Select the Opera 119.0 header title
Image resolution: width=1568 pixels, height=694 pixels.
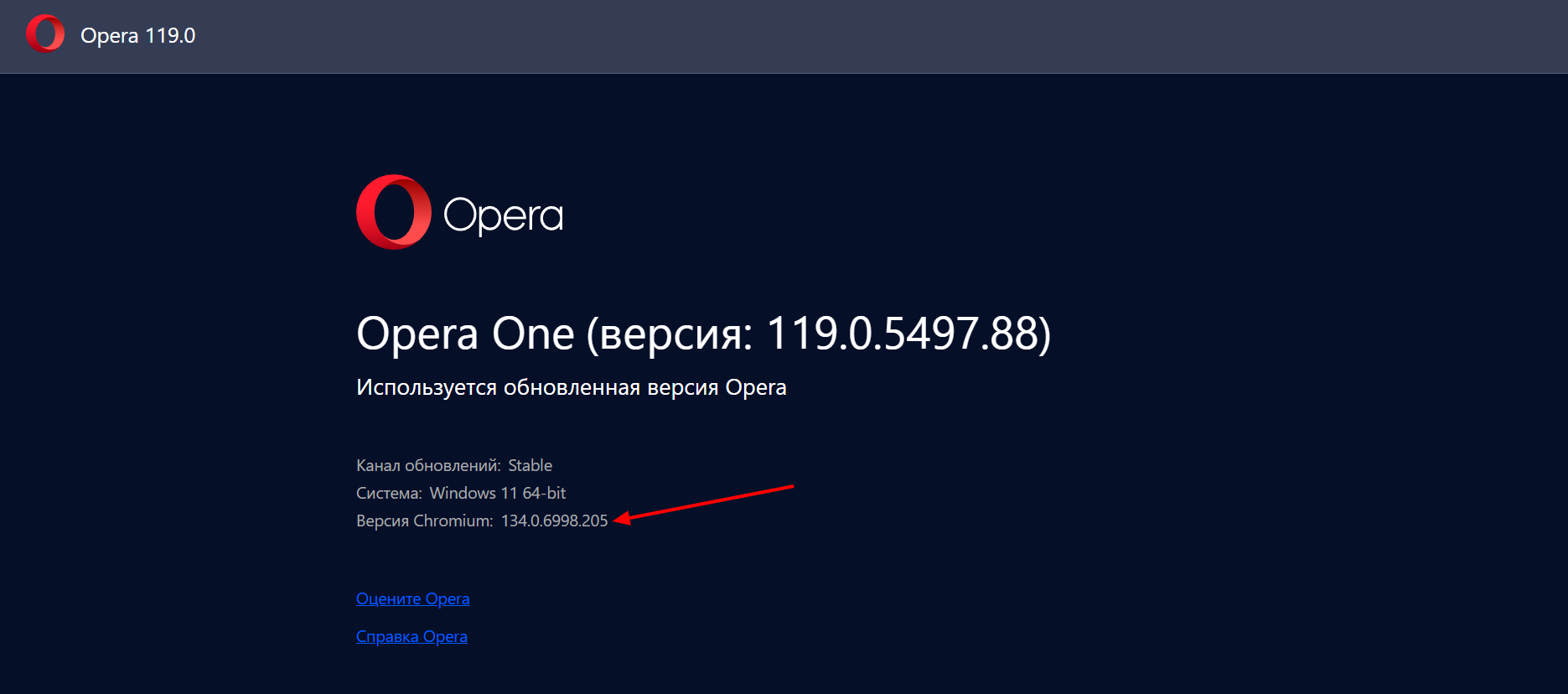point(137,35)
